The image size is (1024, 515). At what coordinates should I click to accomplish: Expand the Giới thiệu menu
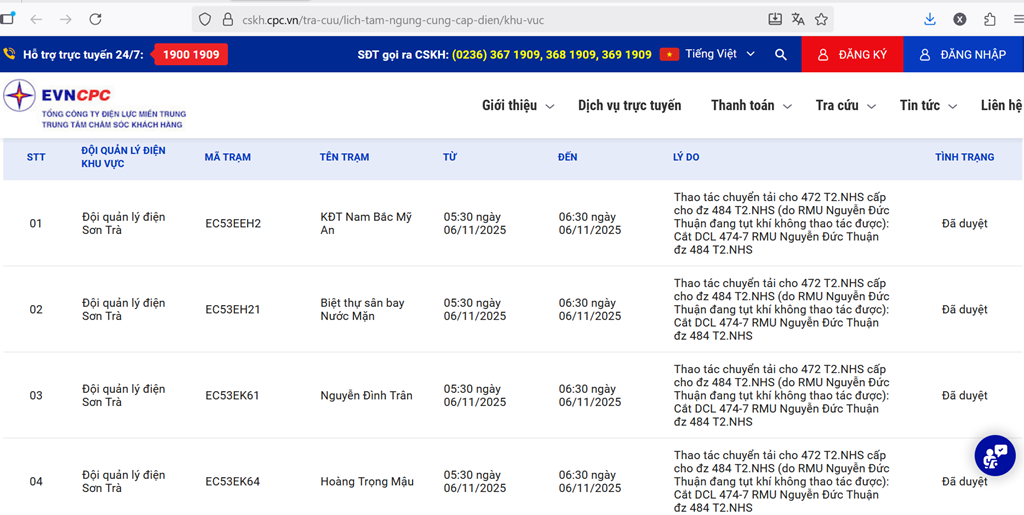click(517, 105)
